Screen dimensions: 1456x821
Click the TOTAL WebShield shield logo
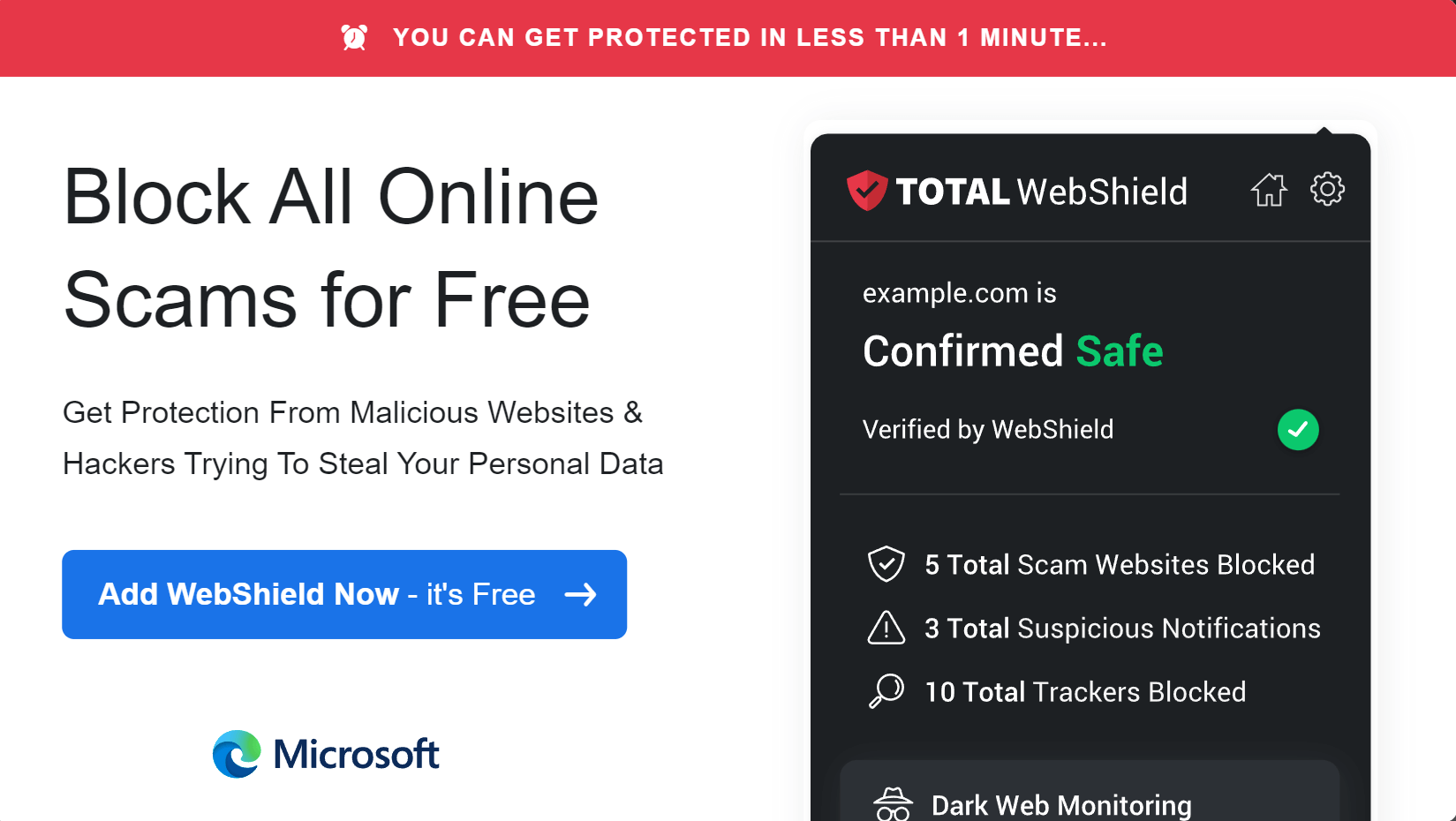(868, 189)
